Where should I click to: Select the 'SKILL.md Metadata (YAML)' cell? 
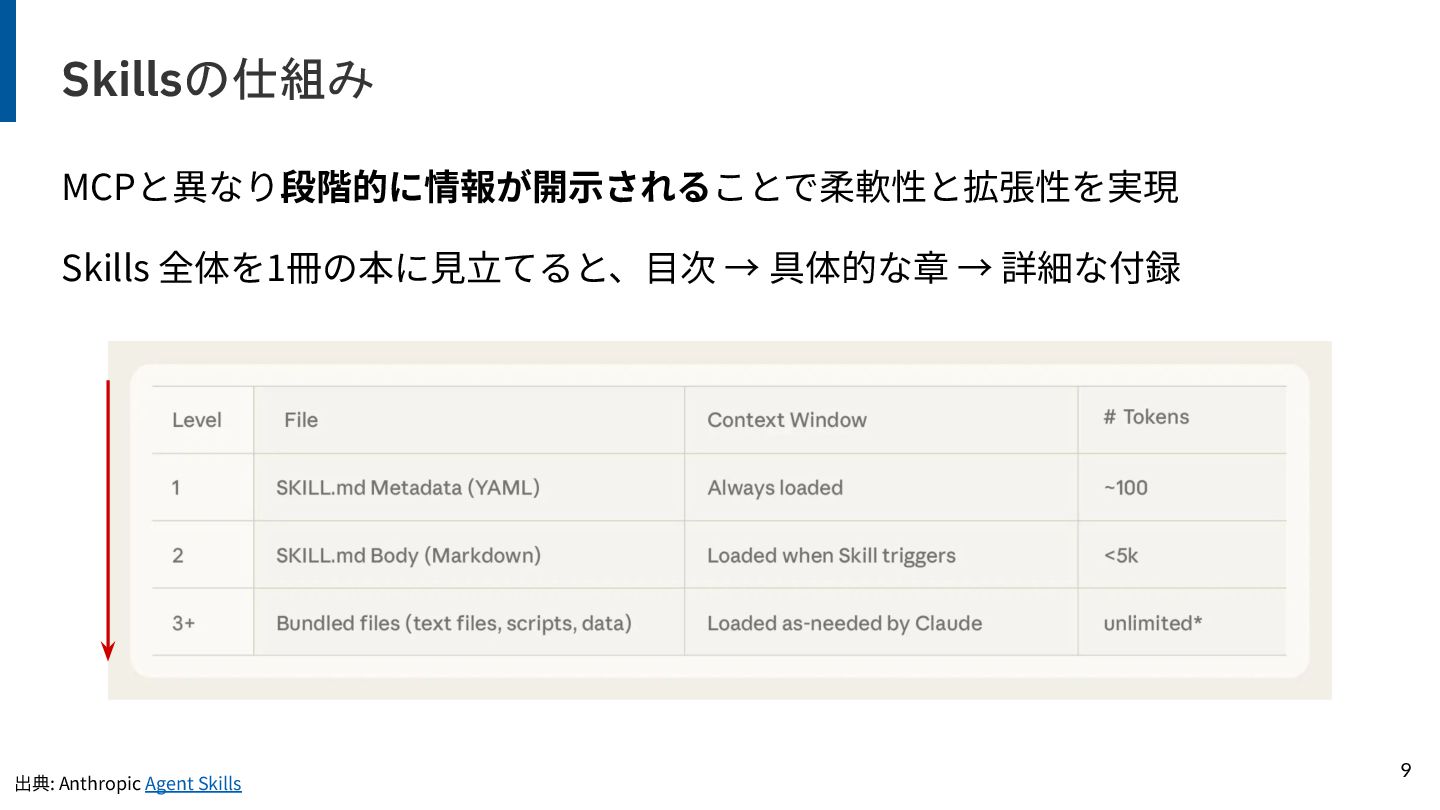408,488
